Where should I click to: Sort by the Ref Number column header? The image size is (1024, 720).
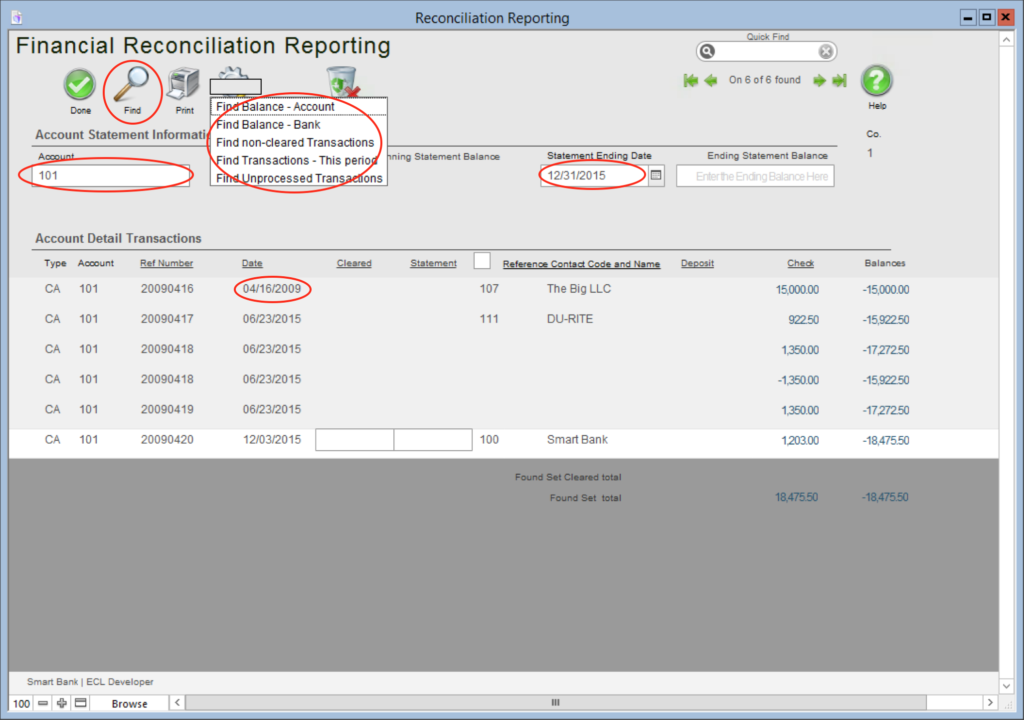tap(166, 264)
